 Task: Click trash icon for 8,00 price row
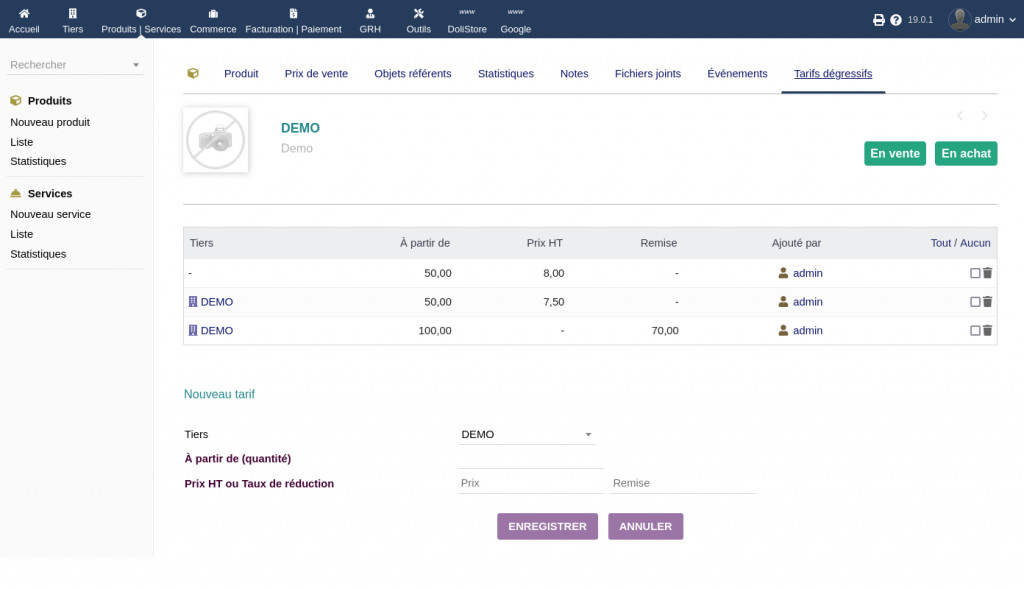click(987, 273)
